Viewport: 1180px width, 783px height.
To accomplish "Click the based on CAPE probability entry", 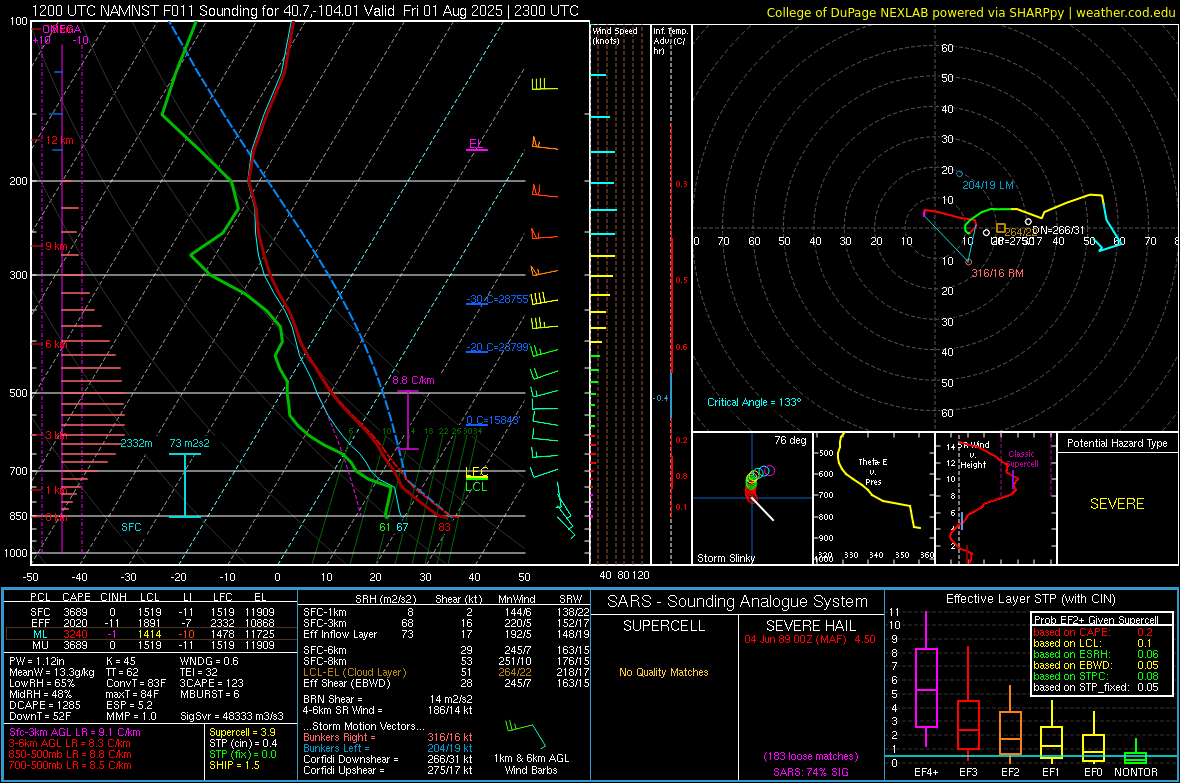I will (x=1093, y=632).
